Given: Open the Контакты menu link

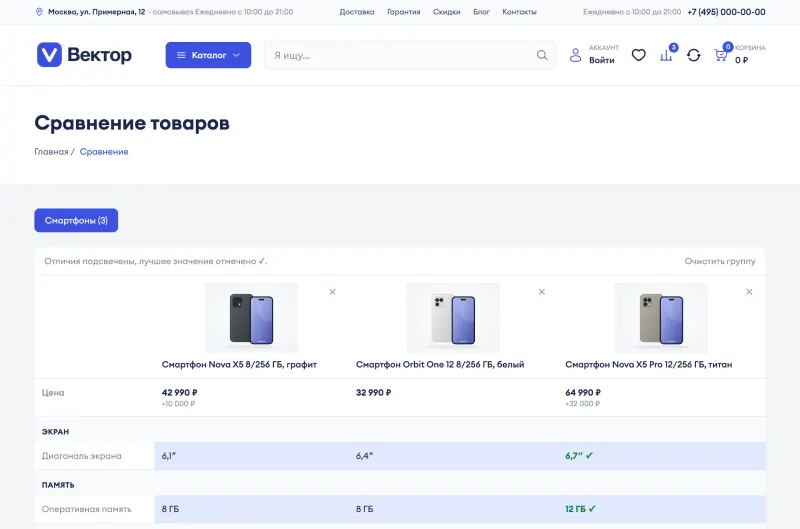Looking at the screenshot, I should (519, 12).
